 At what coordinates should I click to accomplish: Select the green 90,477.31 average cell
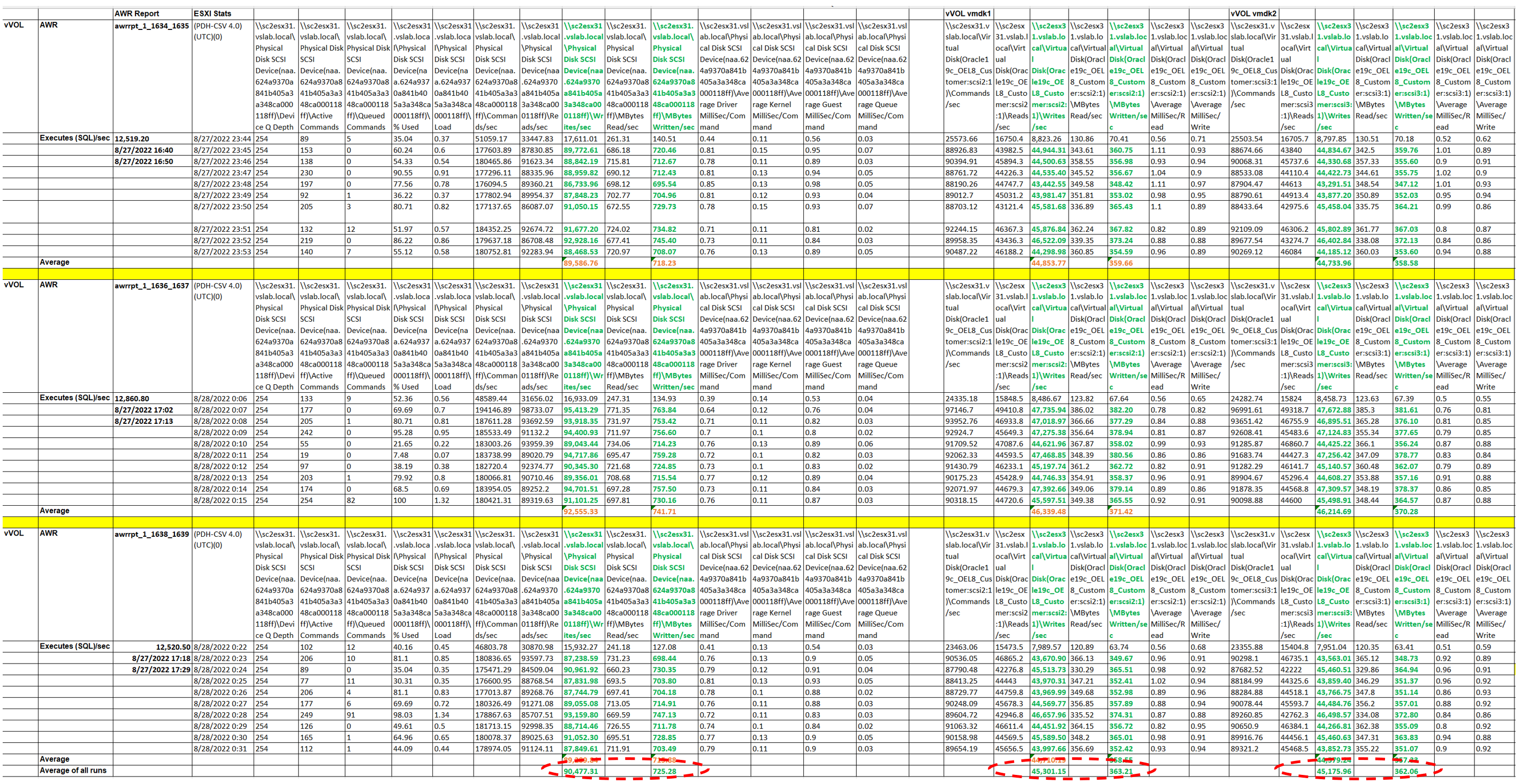[581, 771]
